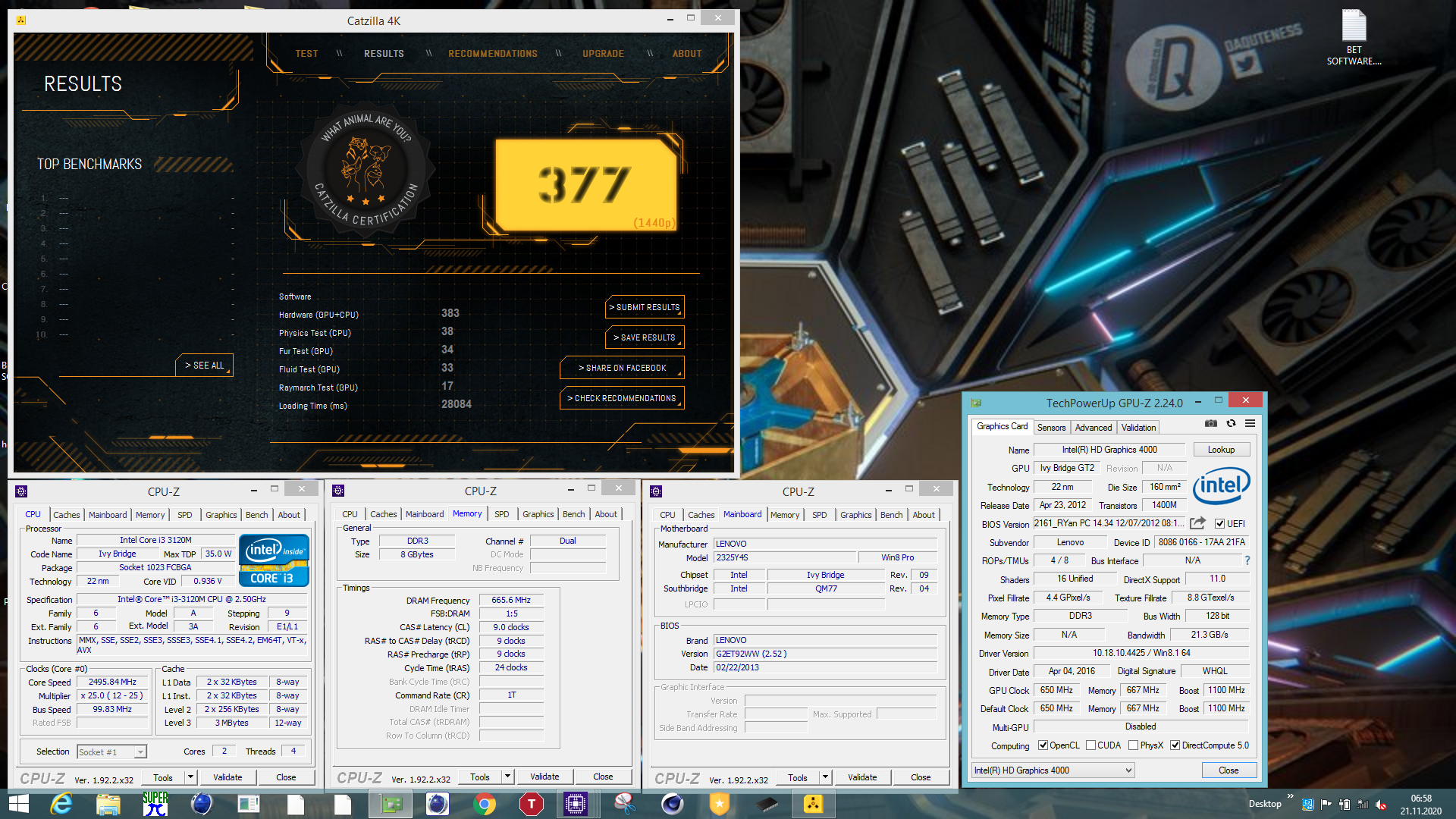Screen dimensions: 1456x819
Task: Click the 377 score panel in Catzilla
Action: 585,184
